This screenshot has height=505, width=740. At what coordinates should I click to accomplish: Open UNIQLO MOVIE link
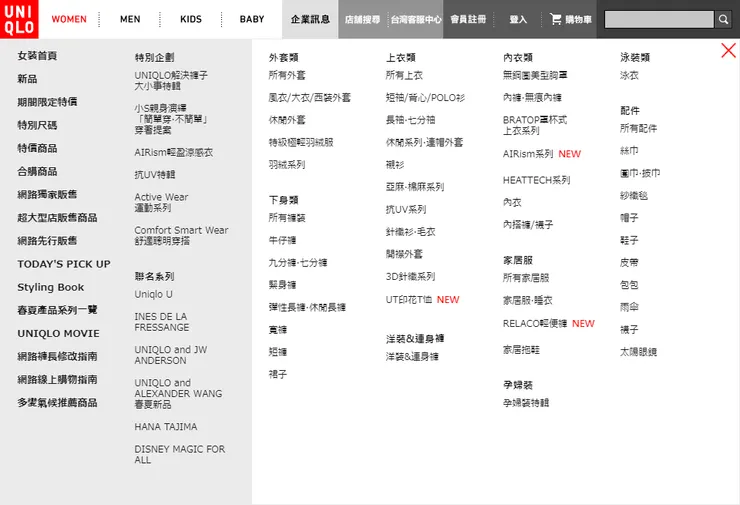59,333
